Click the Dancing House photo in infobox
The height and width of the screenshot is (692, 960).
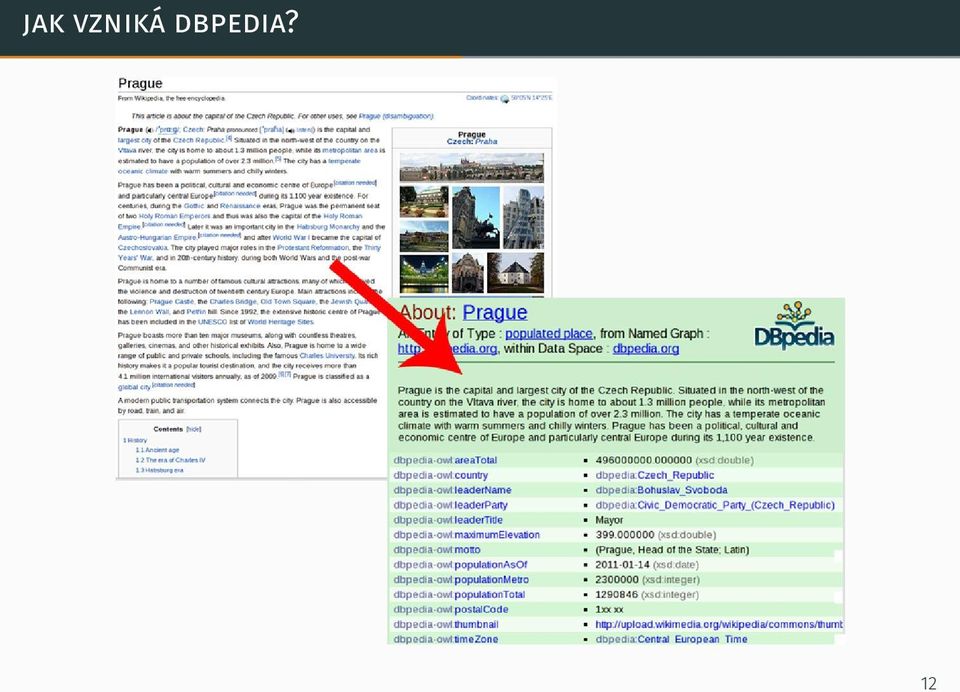[523, 217]
